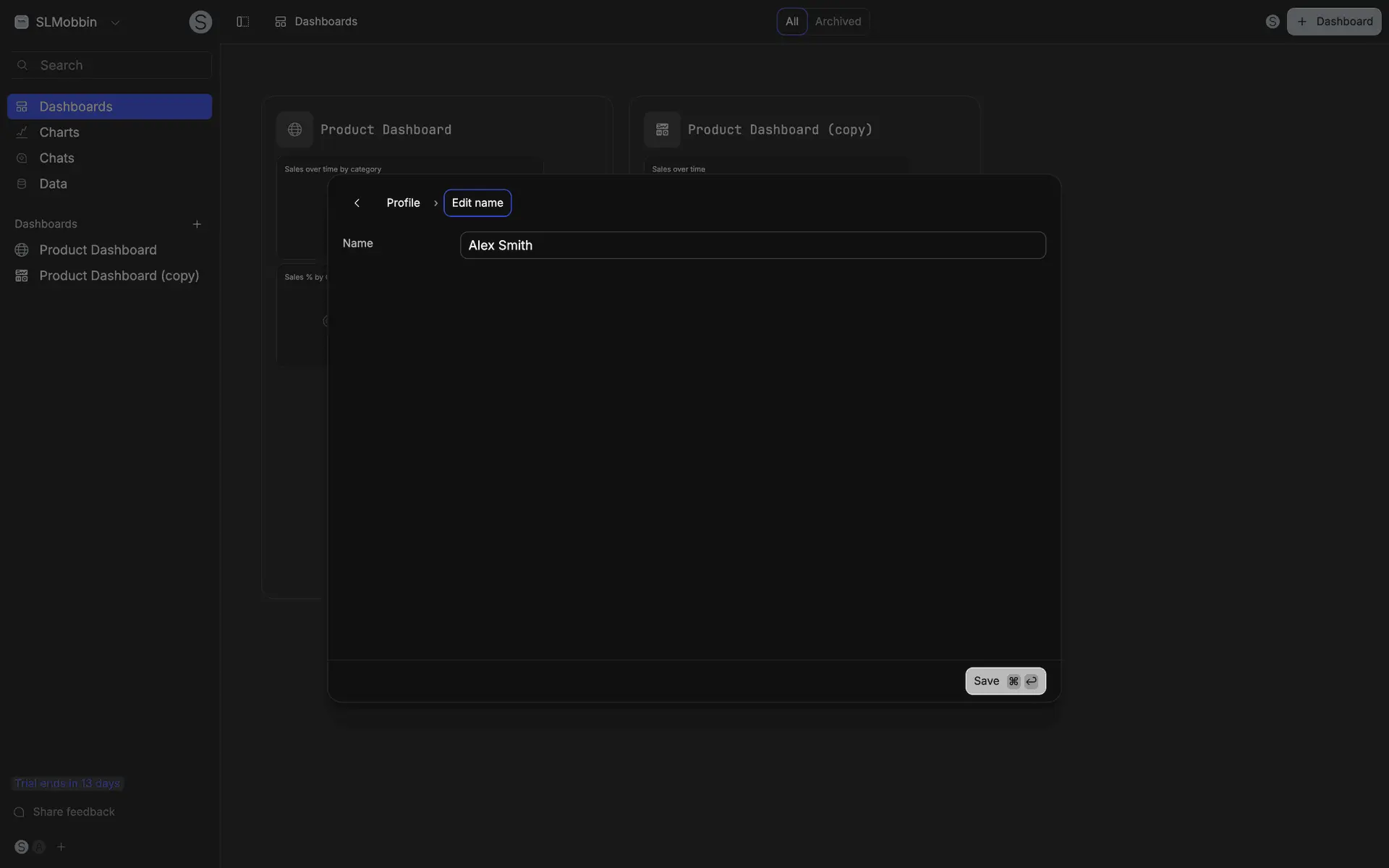Viewport: 1389px width, 868px height.
Task: Click the Save button
Action: coord(1005,681)
